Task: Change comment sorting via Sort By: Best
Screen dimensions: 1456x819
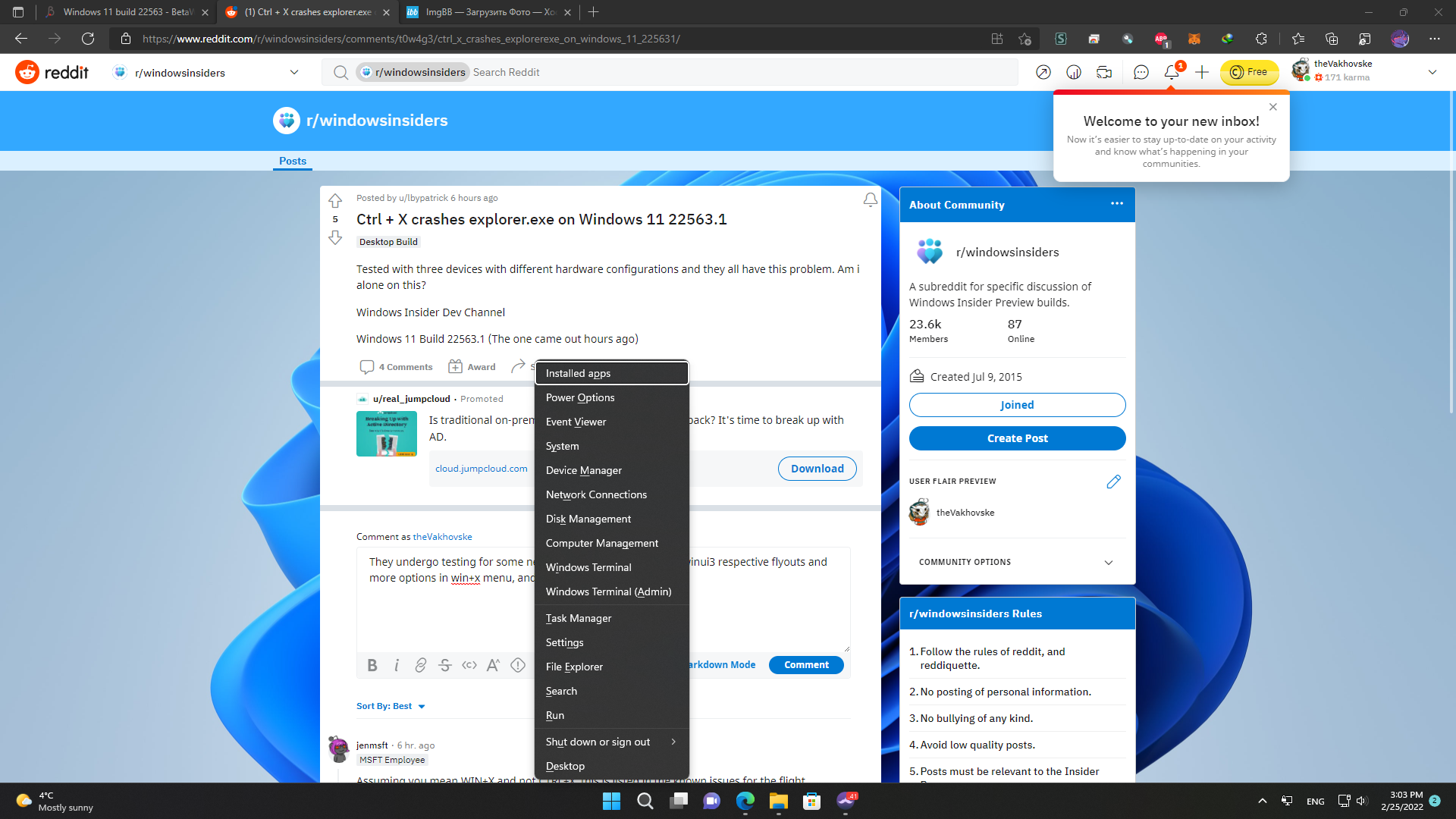Action: click(x=391, y=706)
